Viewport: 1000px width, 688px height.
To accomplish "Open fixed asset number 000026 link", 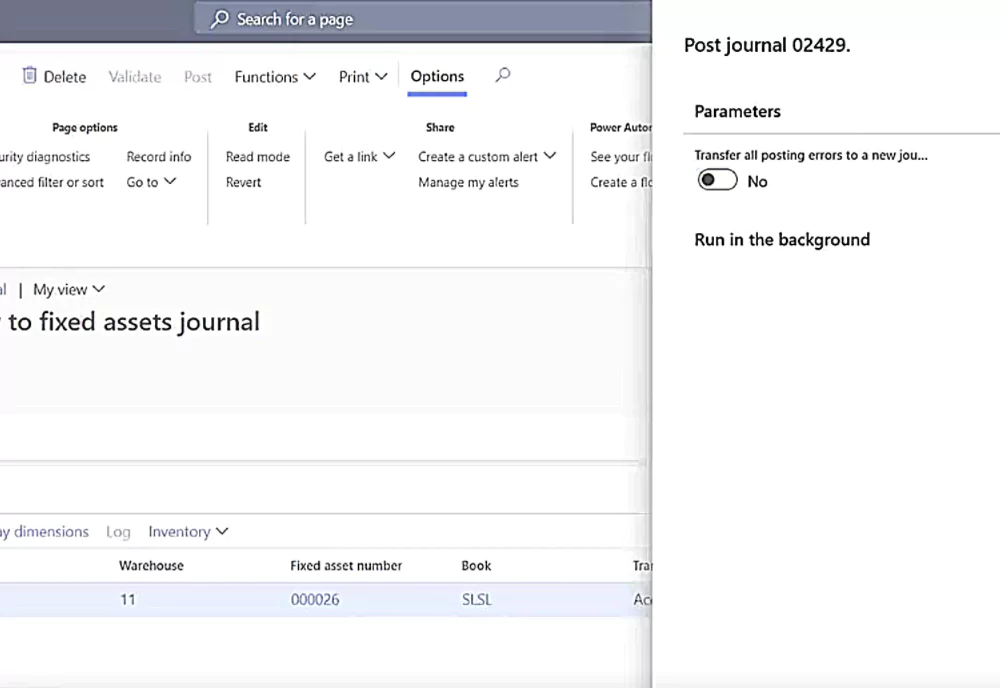I will [315, 599].
